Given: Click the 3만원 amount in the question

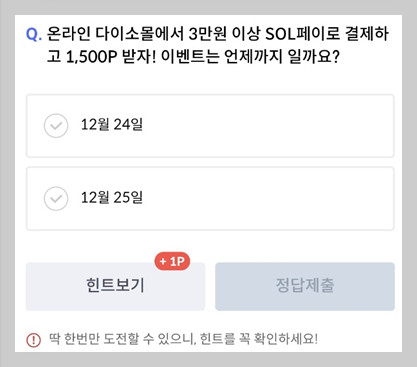Looking at the screenshot, I should pos(208,34).
